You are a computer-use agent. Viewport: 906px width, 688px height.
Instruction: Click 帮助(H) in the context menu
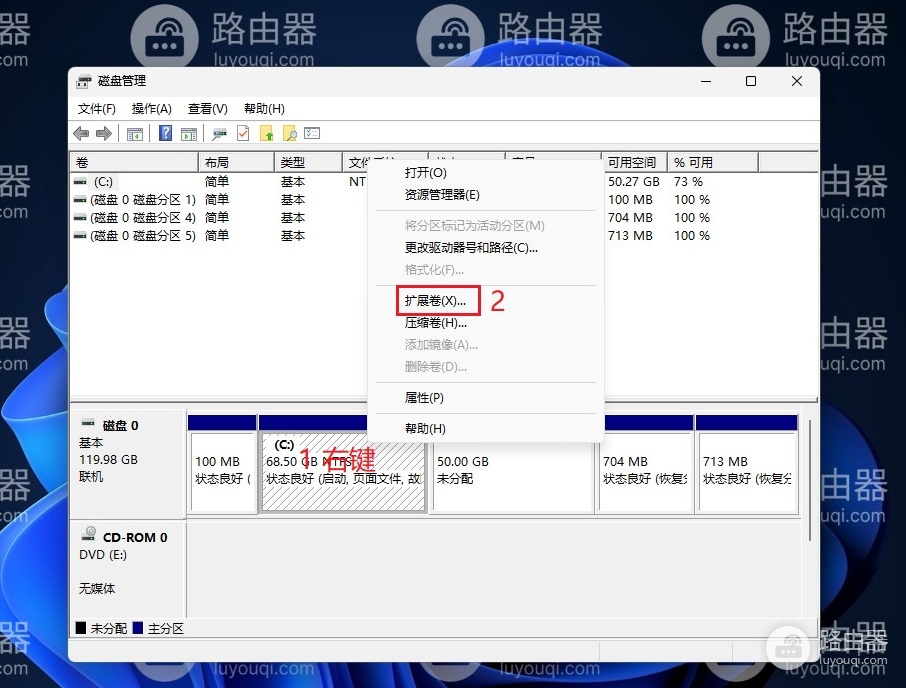coord(485,429)
